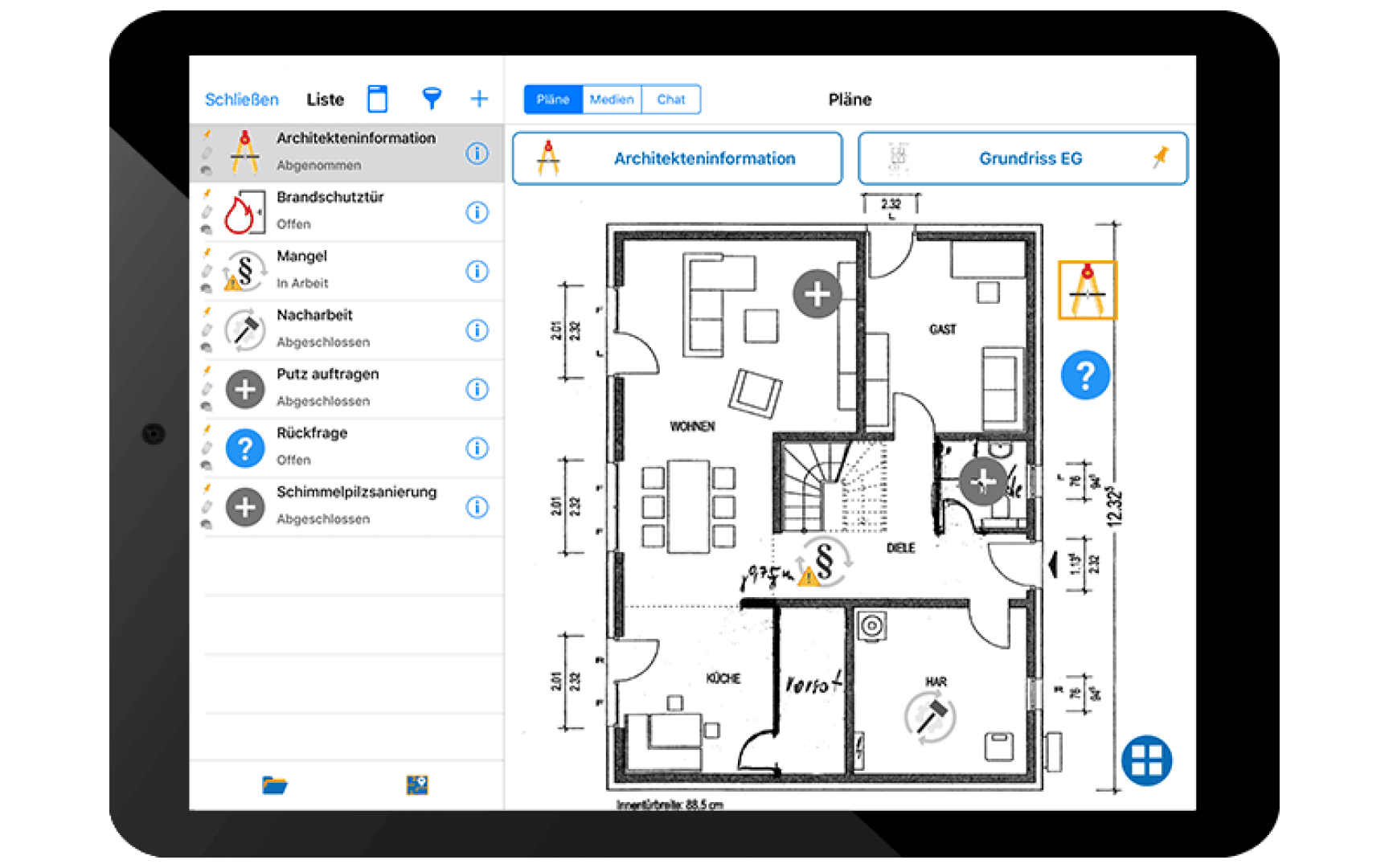
Task: Select the Pläne tab
Action: [x=553, y=100]
